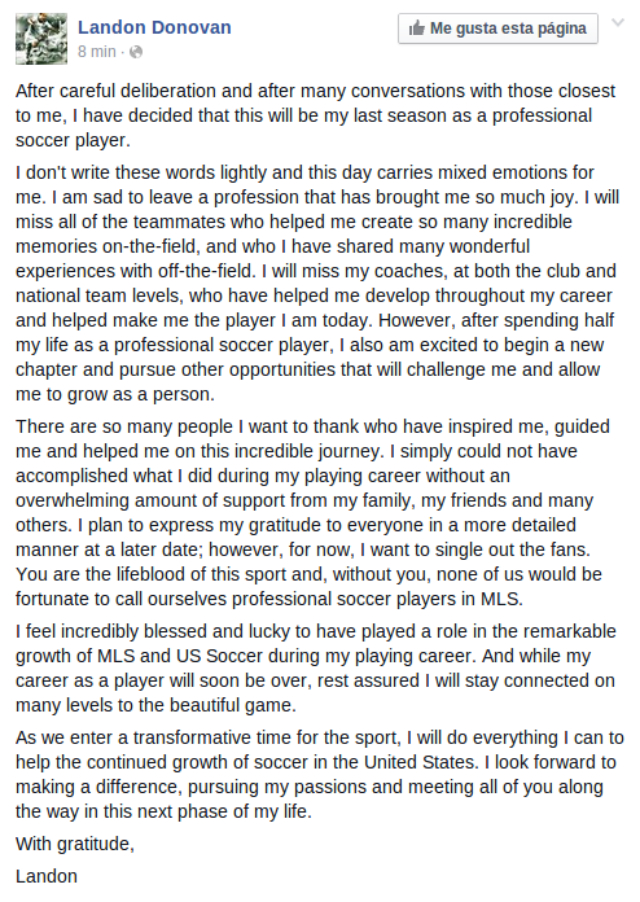Click the text 'There are so many people'

110,426
